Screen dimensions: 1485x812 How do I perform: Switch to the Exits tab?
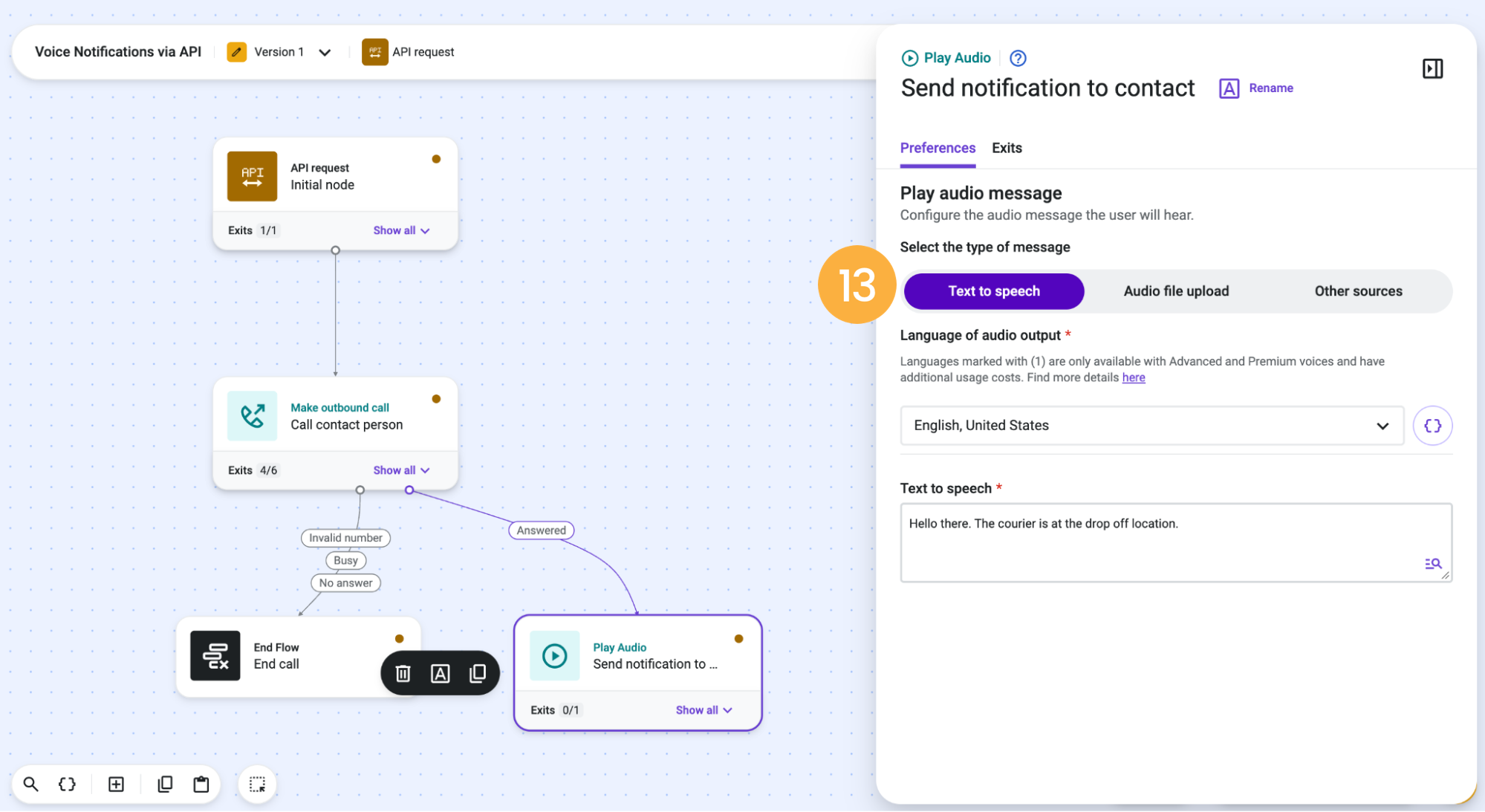tap(1007, 148)
